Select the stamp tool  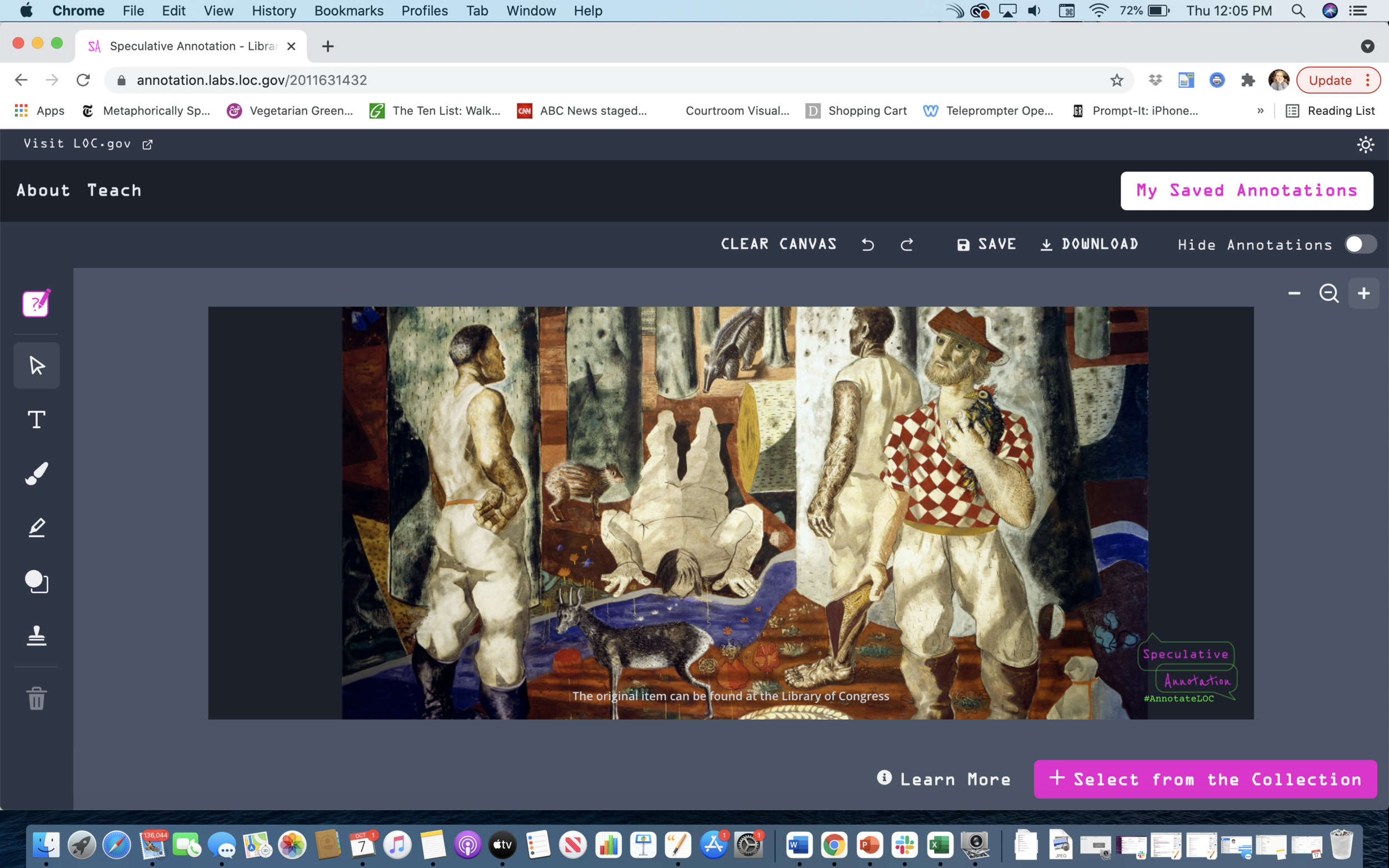click(x=37, y=635)
